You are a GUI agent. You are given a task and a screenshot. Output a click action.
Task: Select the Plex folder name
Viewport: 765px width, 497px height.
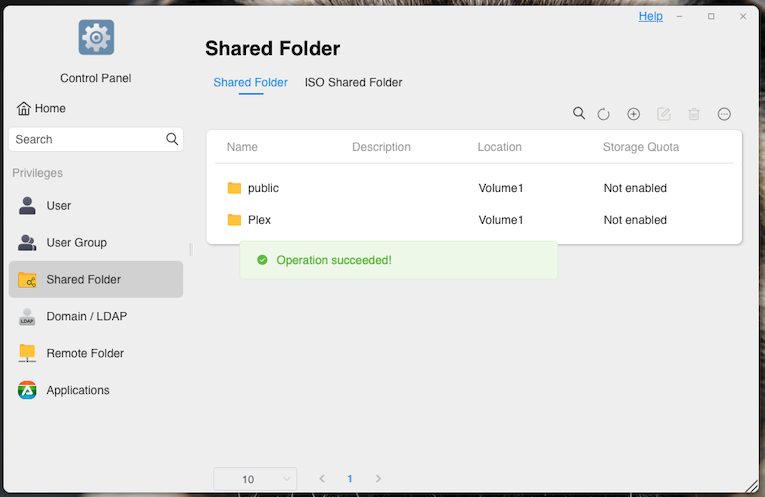pos(259,220)
